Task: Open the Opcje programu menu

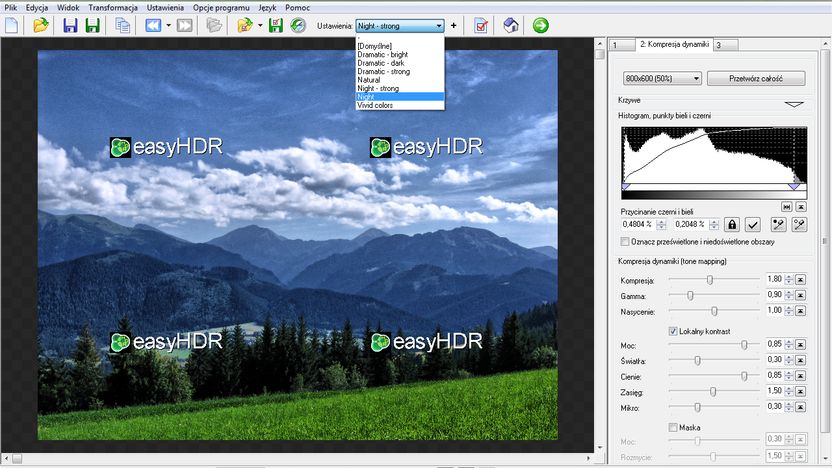Action: click(221, 7)
